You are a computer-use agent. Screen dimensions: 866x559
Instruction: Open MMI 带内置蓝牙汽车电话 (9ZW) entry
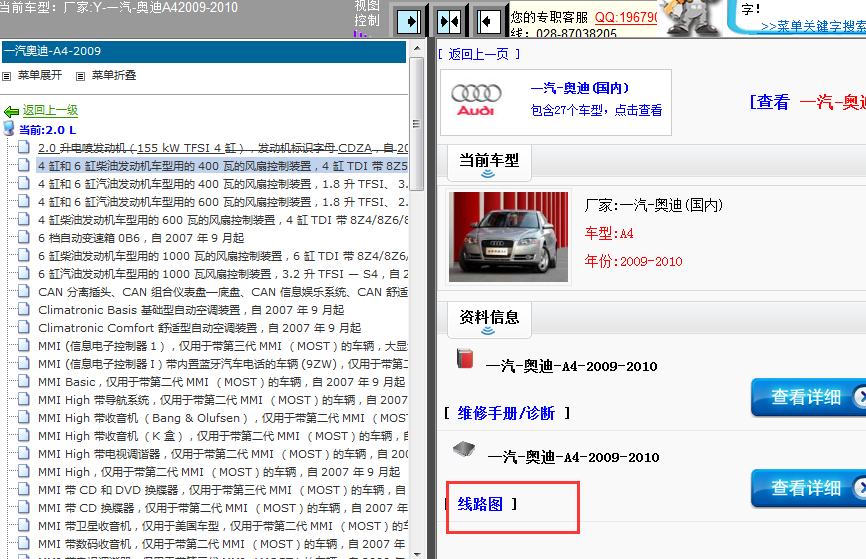pos(223,364)
